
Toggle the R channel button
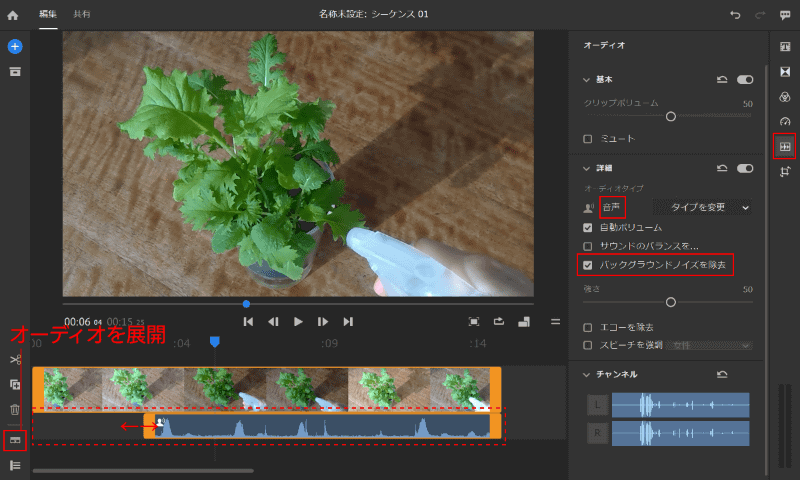pyautogui.click(x=597, y=433)
